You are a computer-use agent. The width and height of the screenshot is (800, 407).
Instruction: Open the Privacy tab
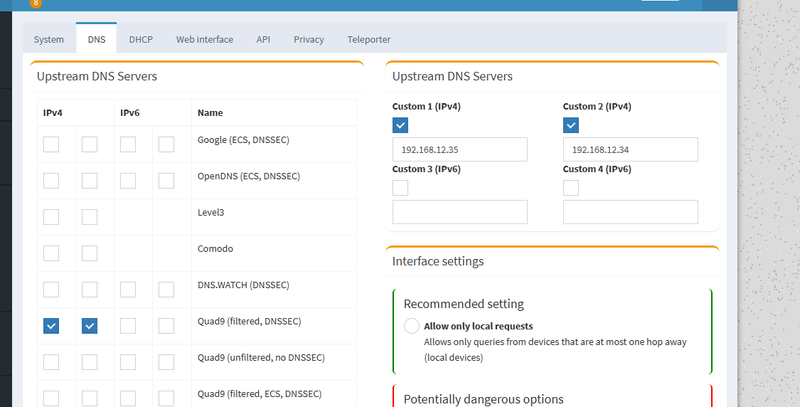[309, 39]
